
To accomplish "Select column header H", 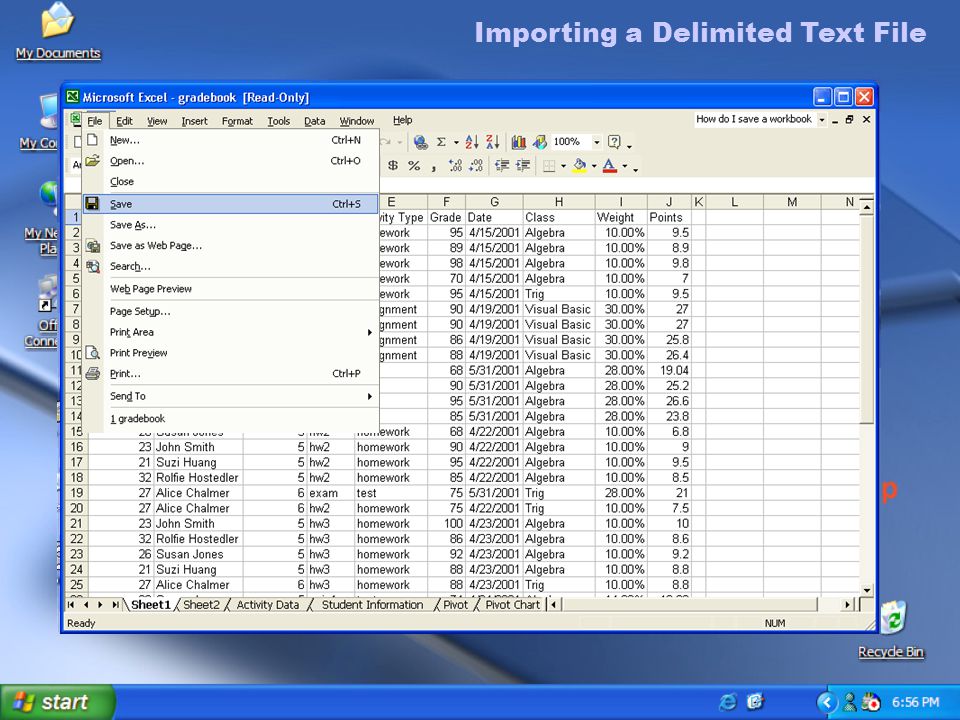I will pyautogui.click(x=559, y=202).
